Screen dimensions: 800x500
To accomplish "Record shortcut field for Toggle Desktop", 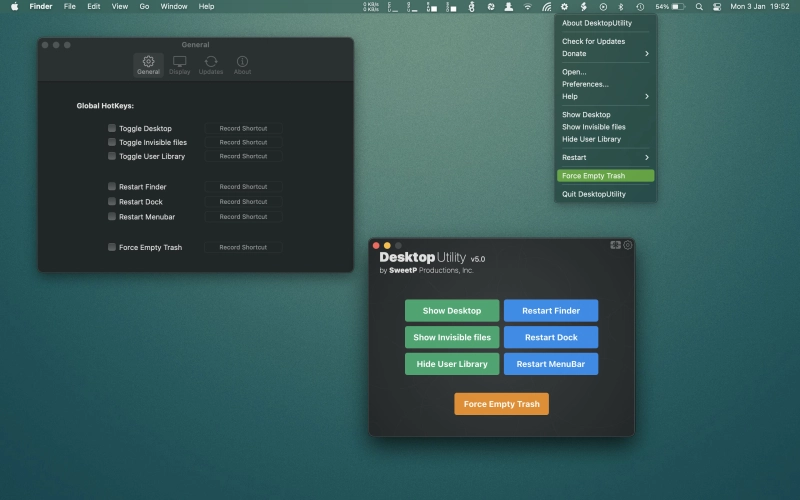I will (x=243, y=129).
